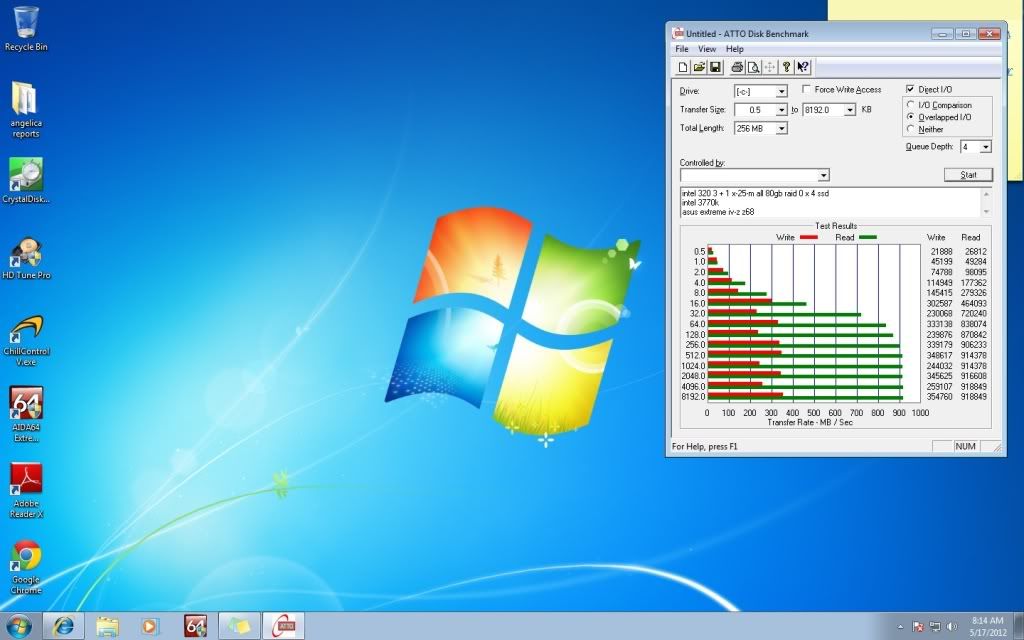Click the clock showing 8:14 AM
This screenshot has height=640, width=1024.
tap(987, 620)
